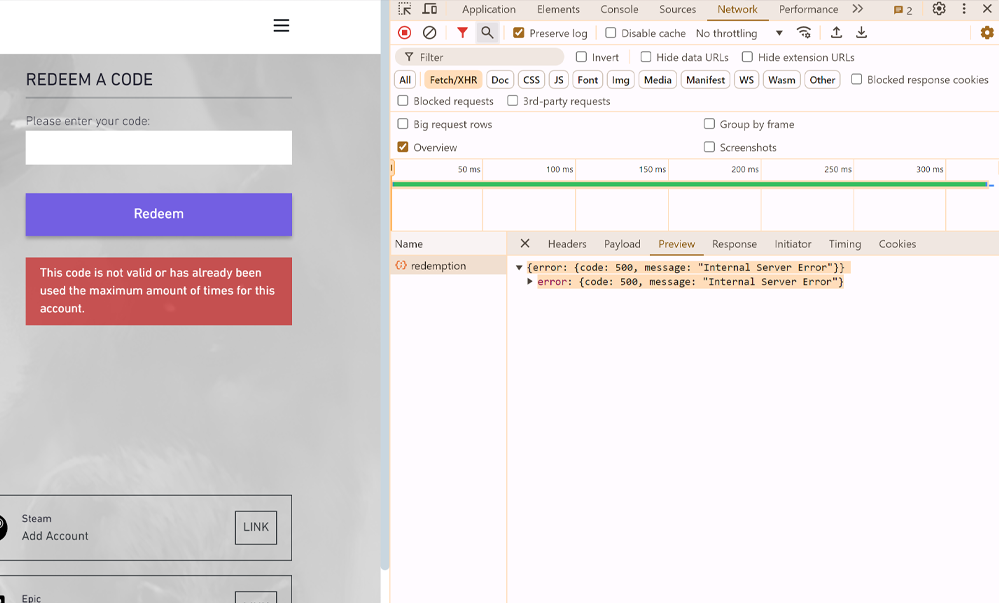Image resolution: width=999 pixels, height=603 pixels.
Task: Open network conditions wifi icon
Action: click(804, 33)
